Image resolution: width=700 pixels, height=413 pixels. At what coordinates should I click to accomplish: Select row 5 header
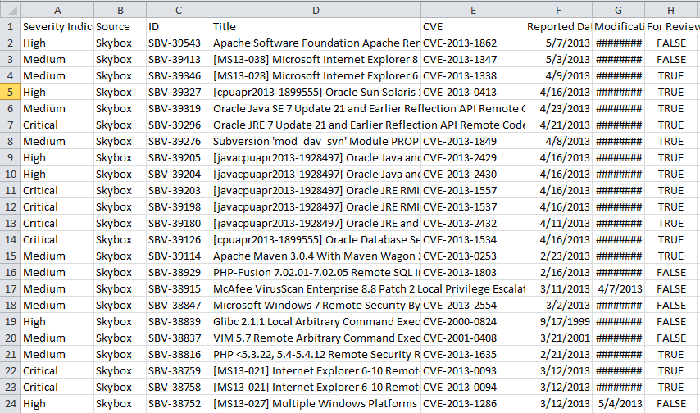(x=10, y=92)
